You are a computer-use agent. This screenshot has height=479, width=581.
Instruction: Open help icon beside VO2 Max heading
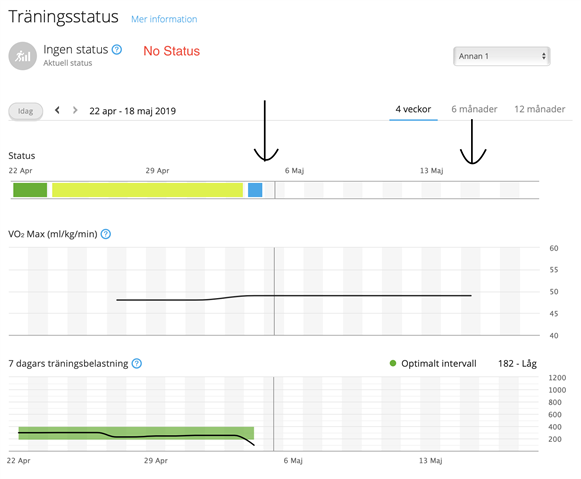[106, 234]
